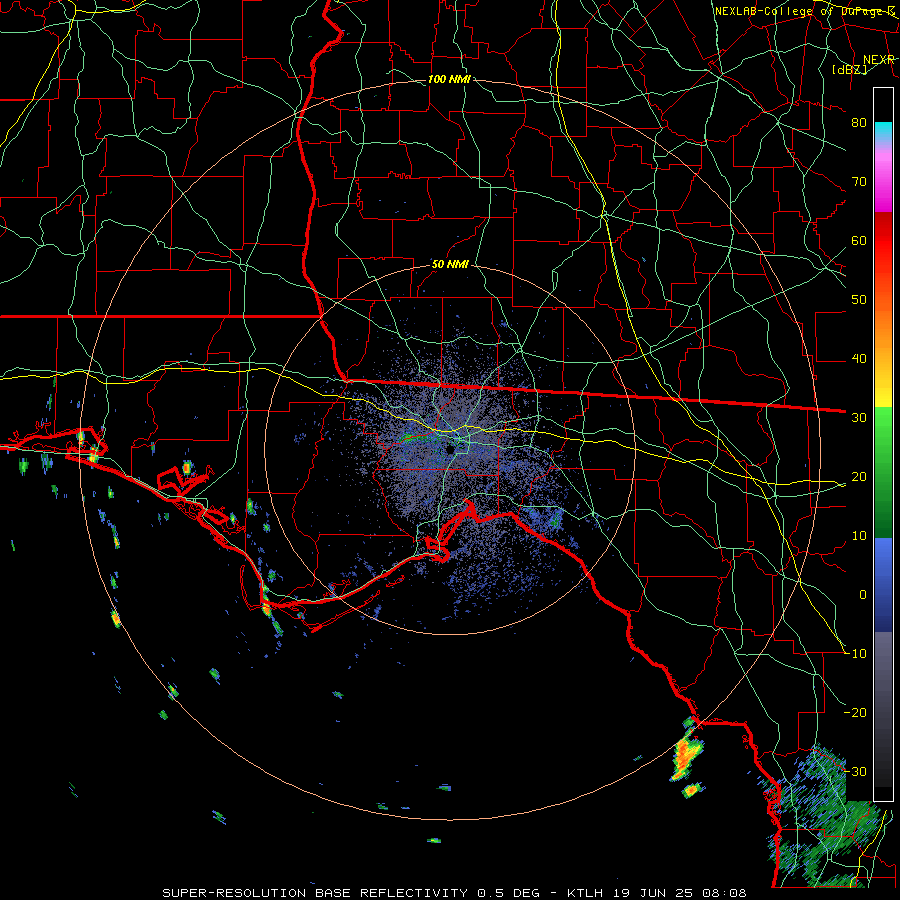Select the -20 value on the dBZ scale
The height and width of the screenshot is (900, 900).
[x=856, y=712]
